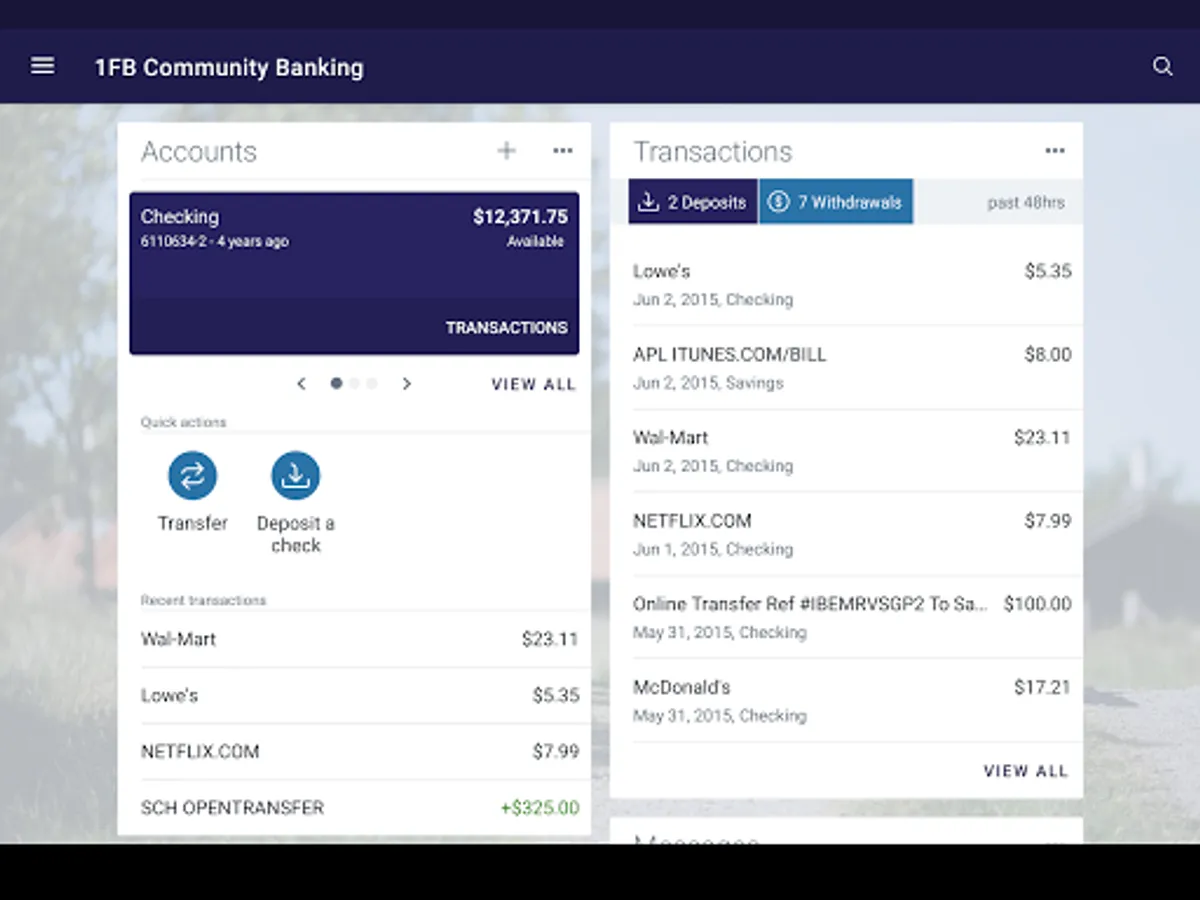Click the $12,371.75 available balance
The image size is (1200, 900).
click(520, 217)
